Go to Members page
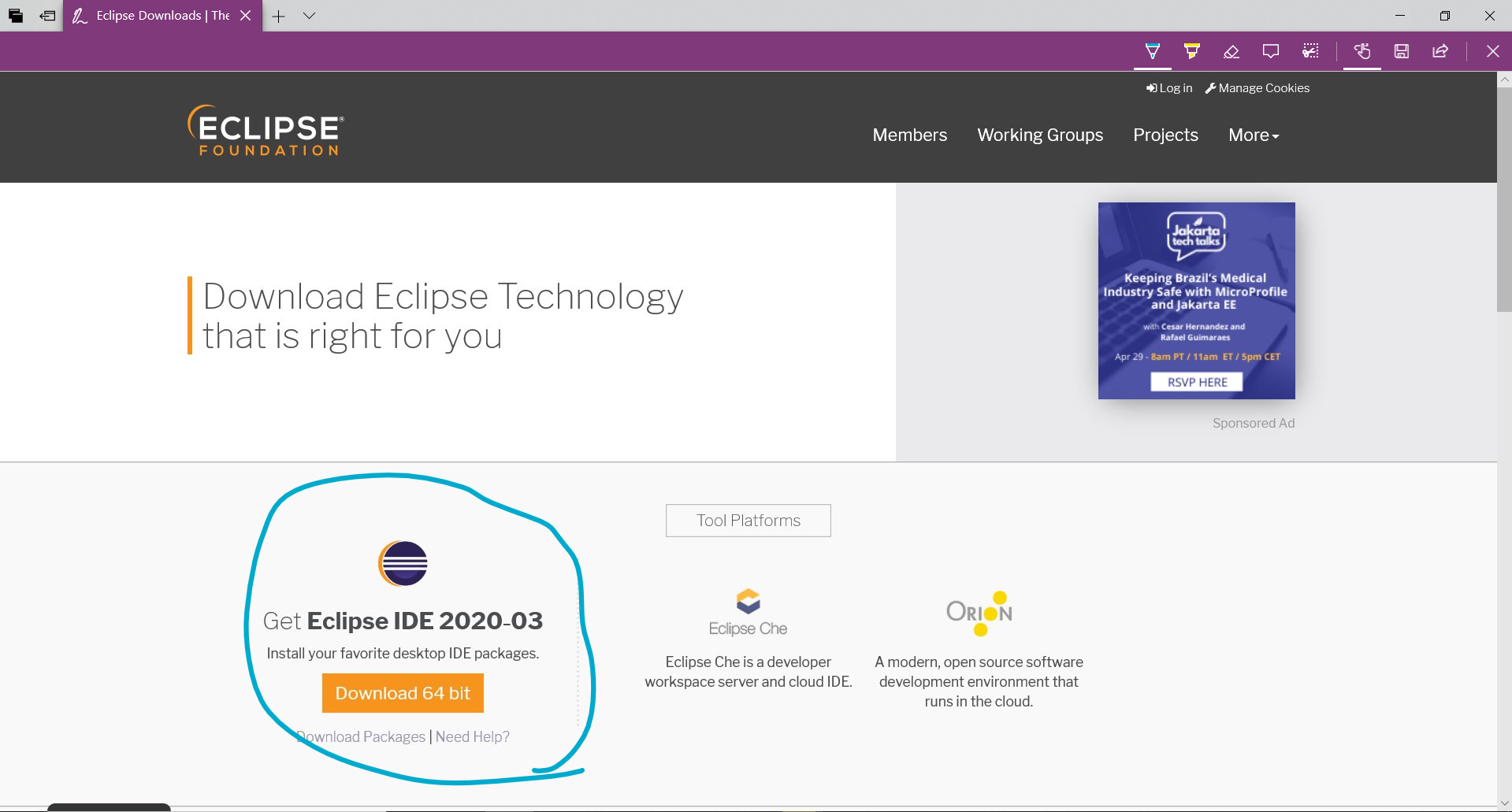 [910, 135]
